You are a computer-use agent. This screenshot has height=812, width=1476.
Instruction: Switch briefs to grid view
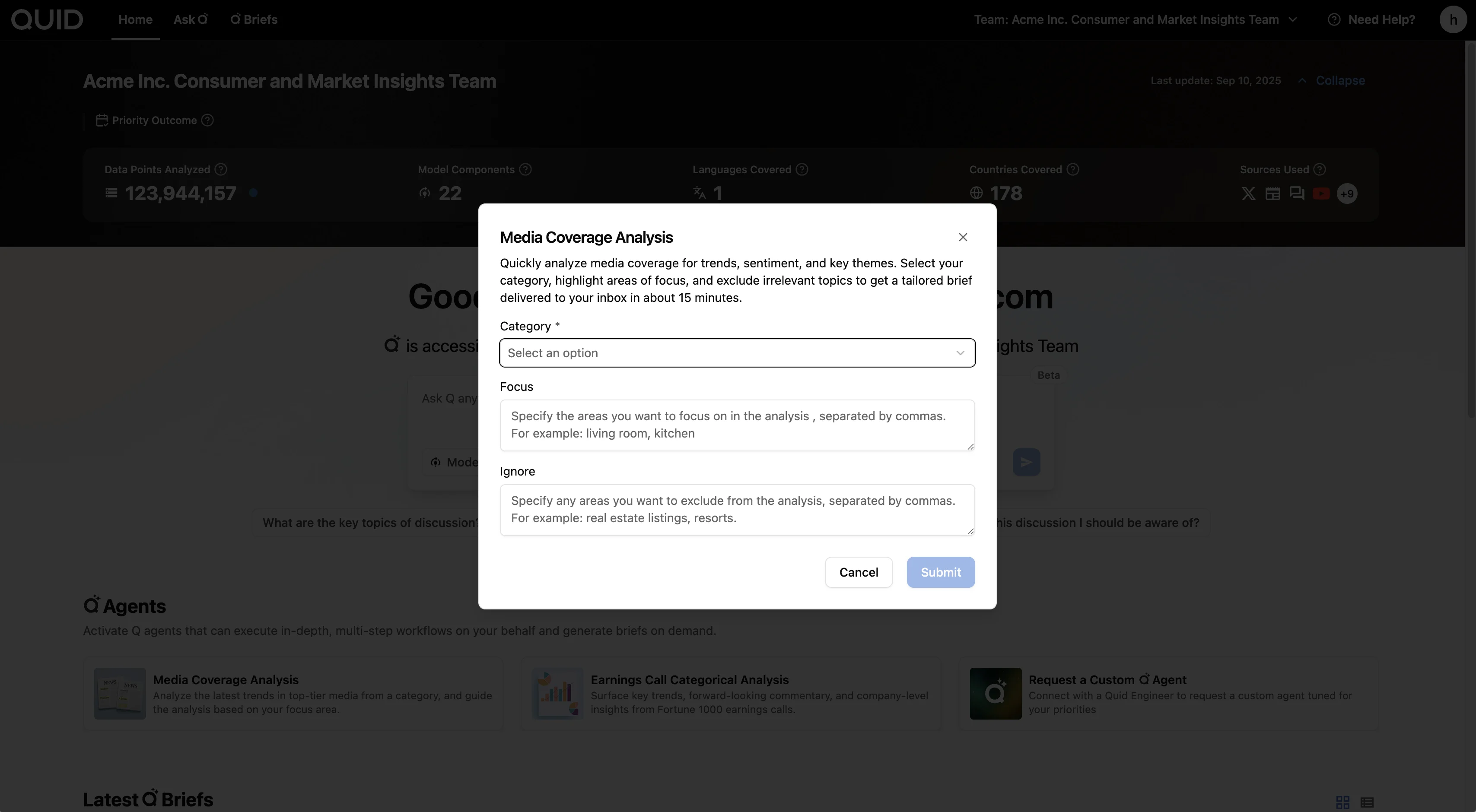point(1342,802)
